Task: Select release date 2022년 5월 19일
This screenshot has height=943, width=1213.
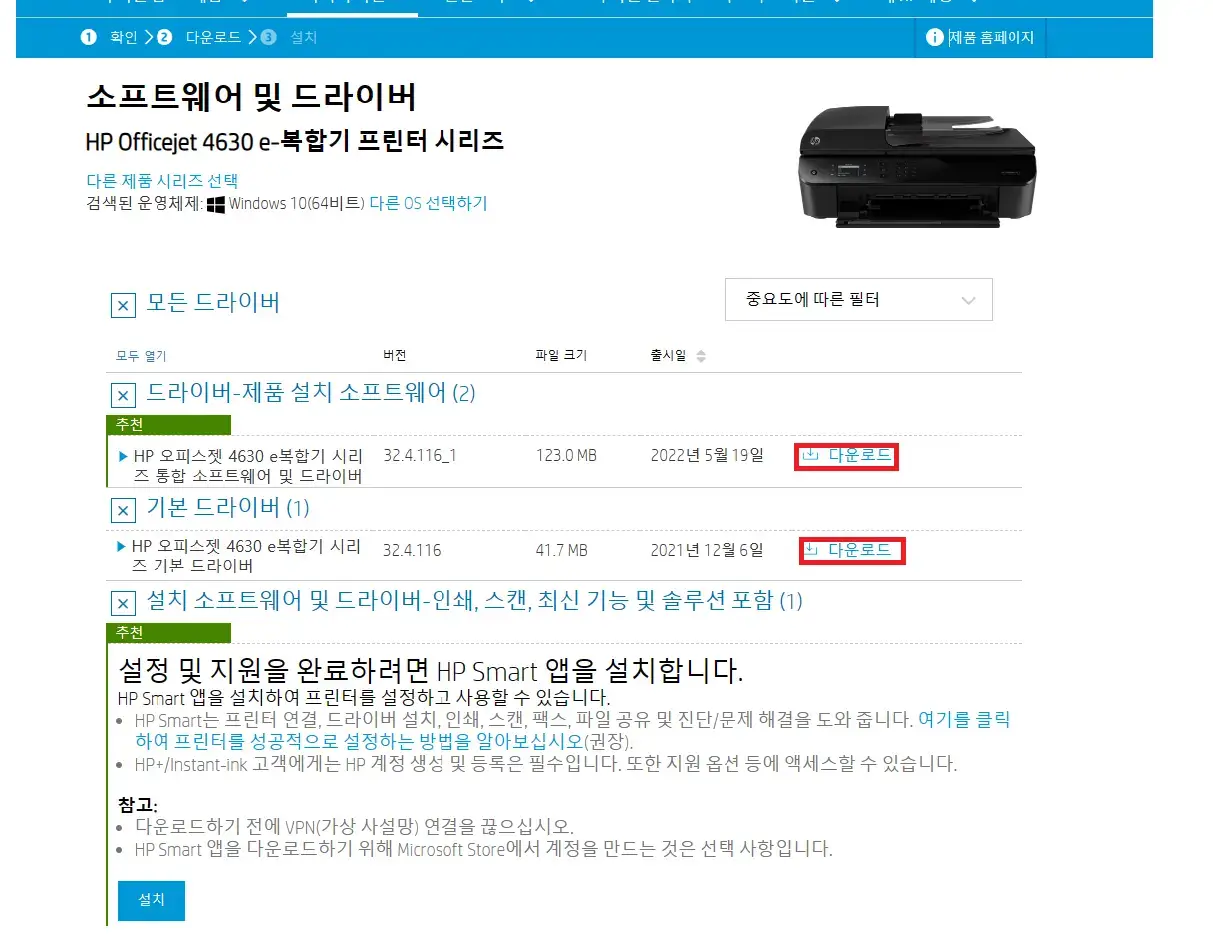Action: pyautogui.click(x=706, y=456)
